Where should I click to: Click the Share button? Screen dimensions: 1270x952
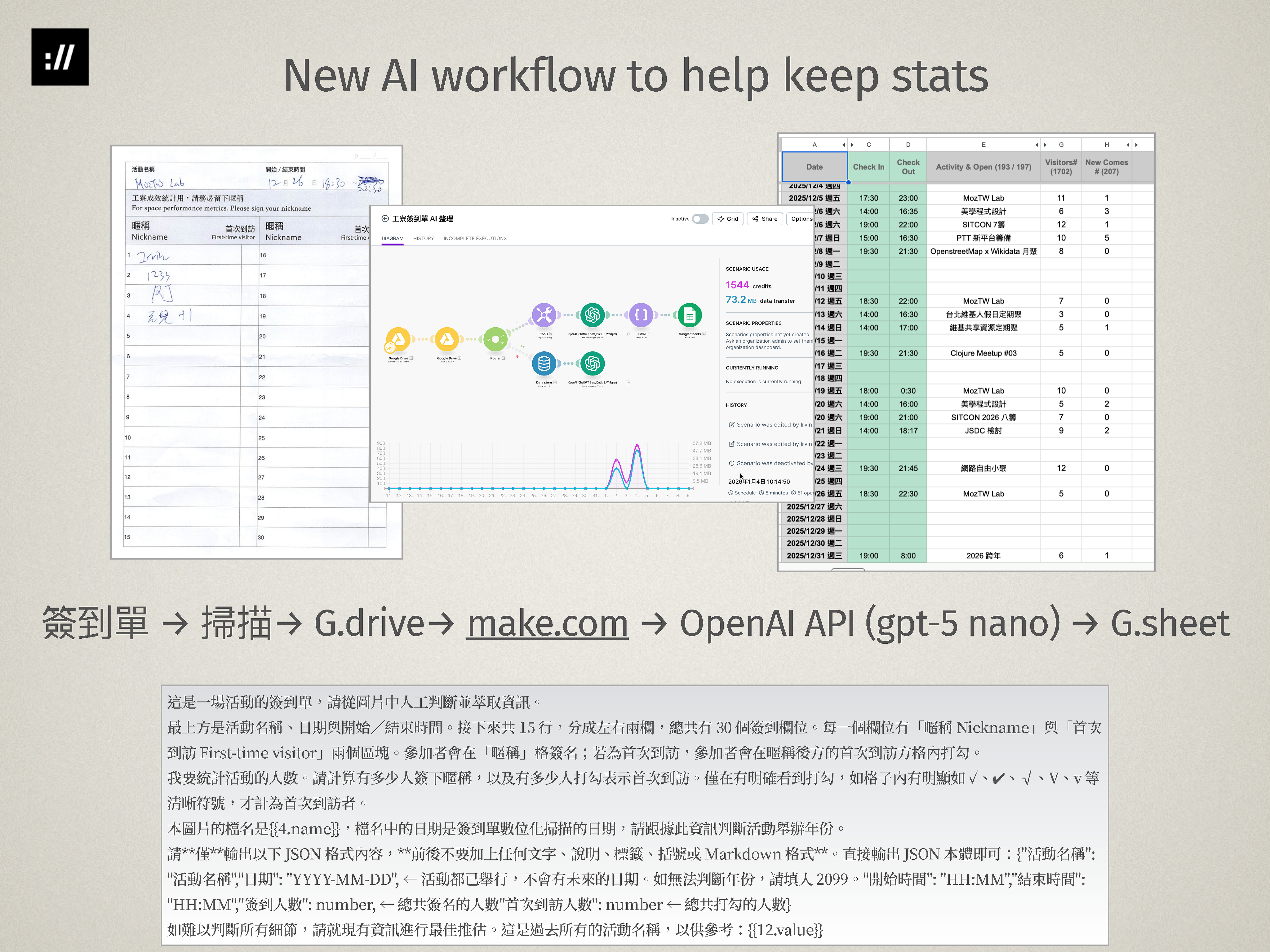click(765, 219)
